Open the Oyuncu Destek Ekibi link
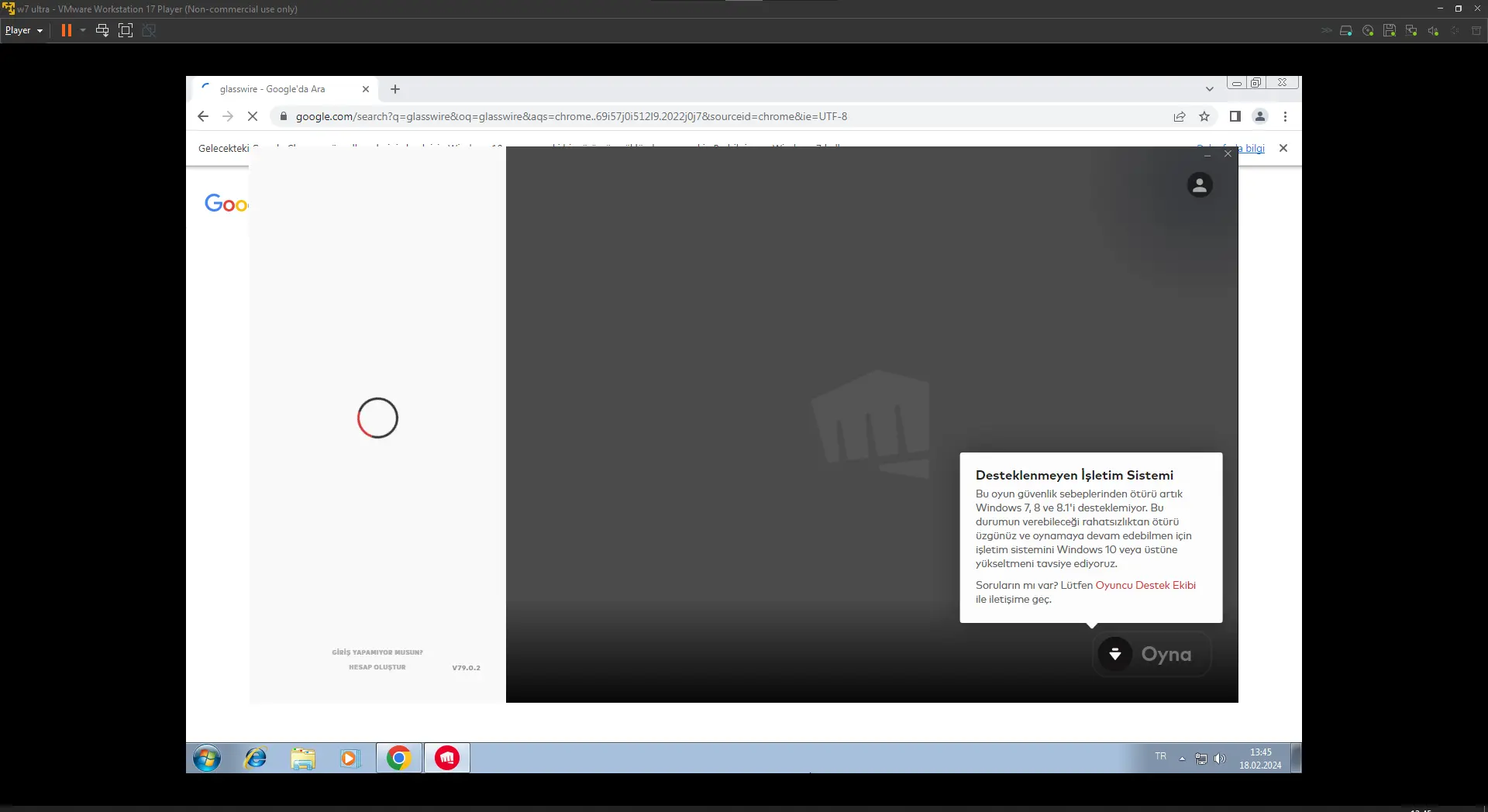This screenshot has height=812, width=1488. [1145, 585]
